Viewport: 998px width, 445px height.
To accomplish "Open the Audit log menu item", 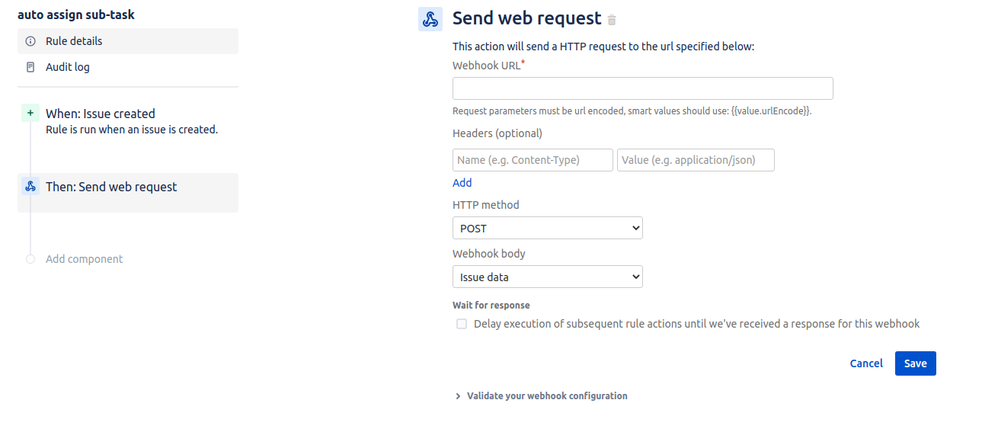I will 128,67.
